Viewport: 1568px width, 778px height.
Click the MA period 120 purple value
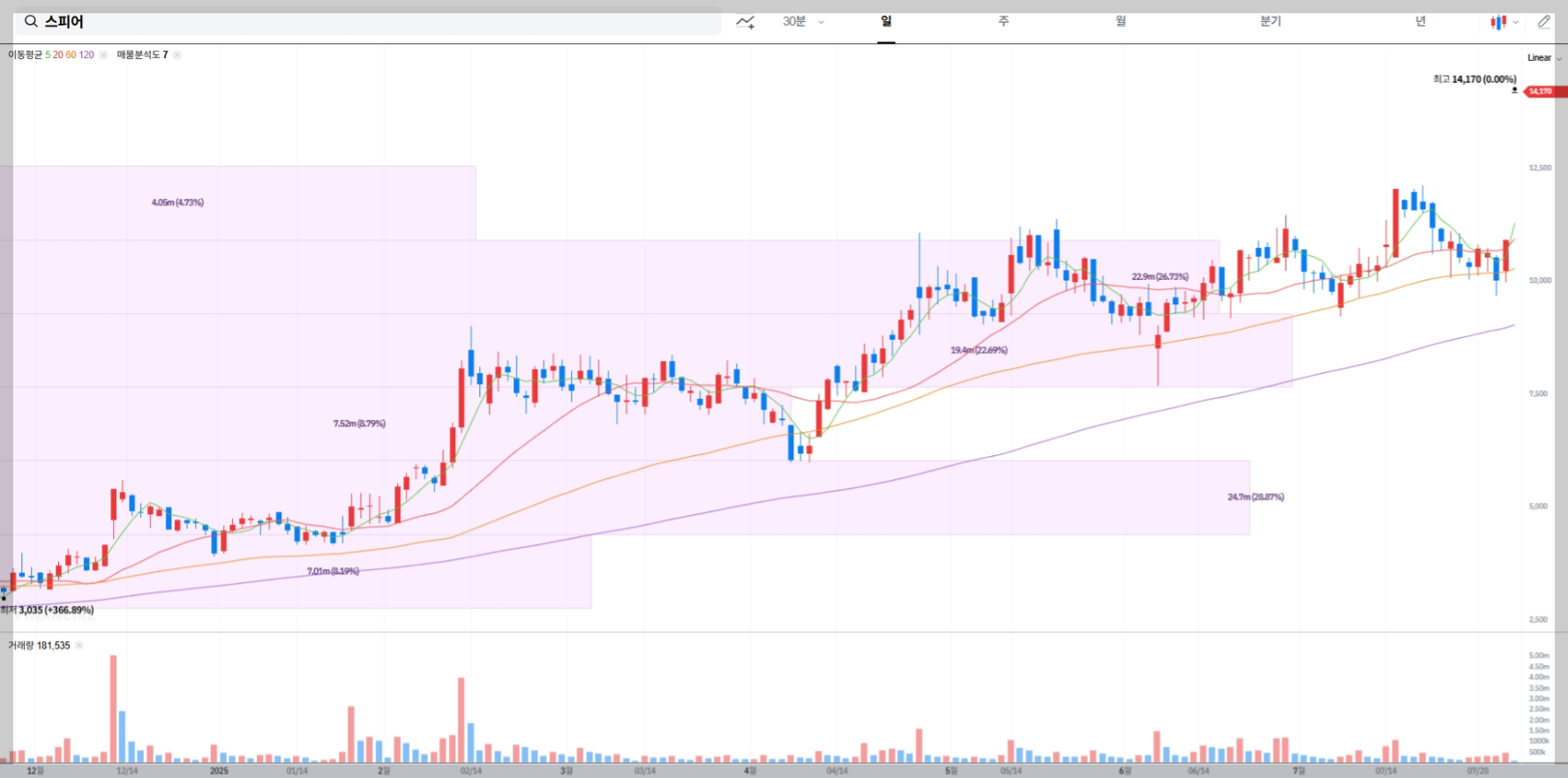pyautogui.click(x=86, y=55)
